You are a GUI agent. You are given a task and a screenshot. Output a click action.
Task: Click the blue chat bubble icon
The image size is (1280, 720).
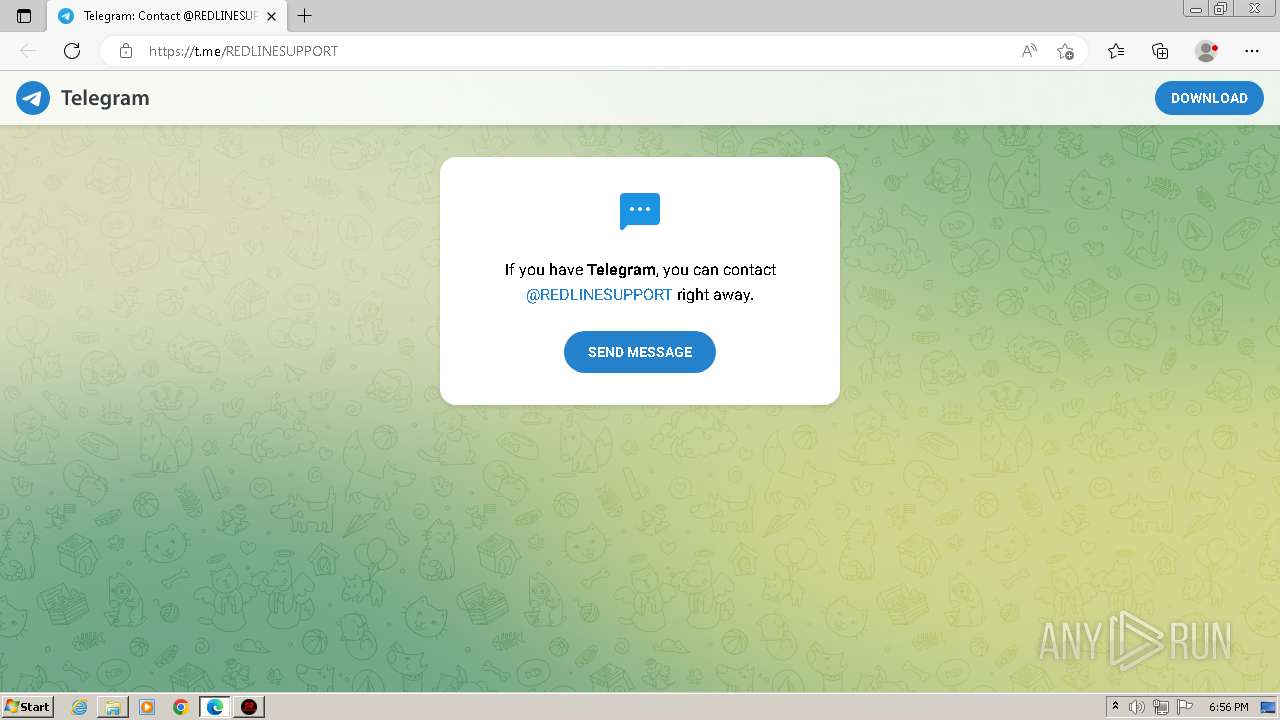(x=640, y=211)
